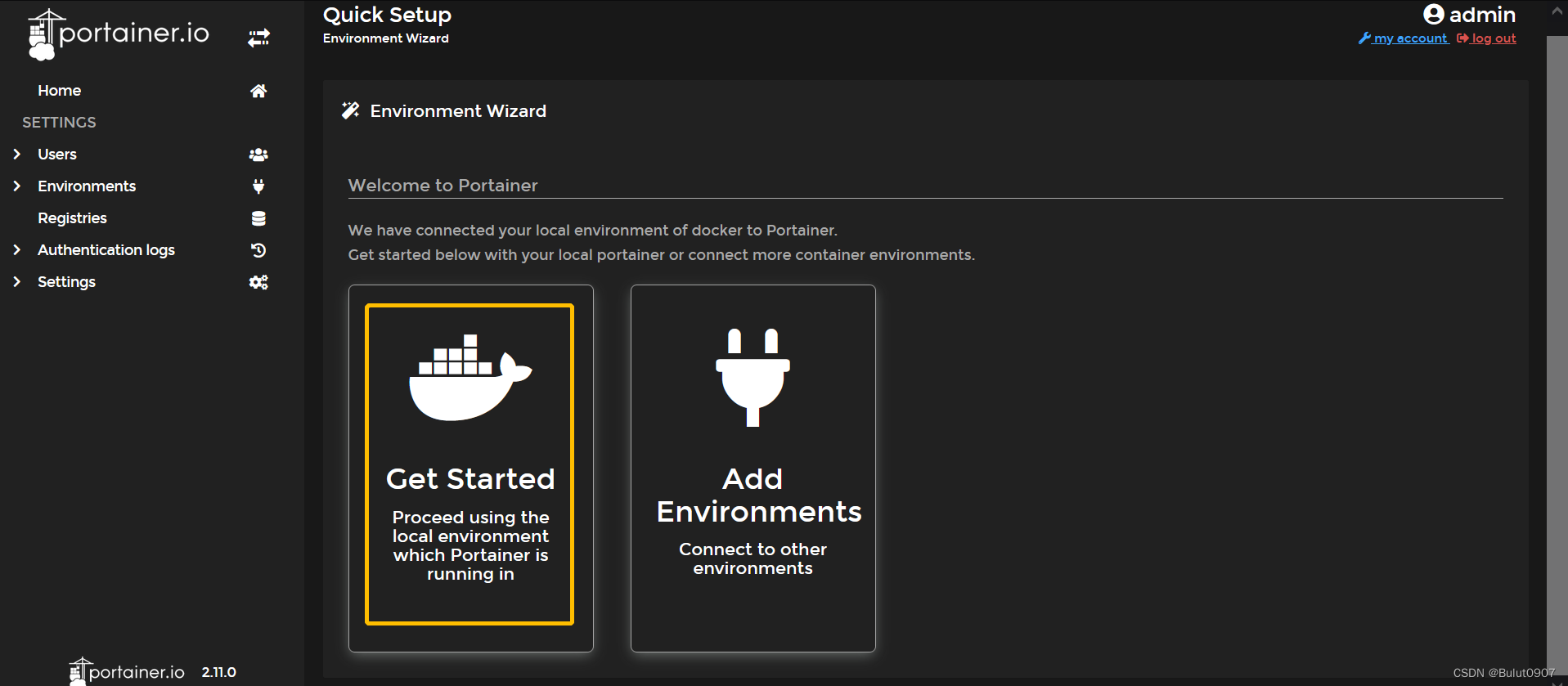This screenshot has width=1568, height=686.
Task: Open the Users section
Action: coord(57,155)
